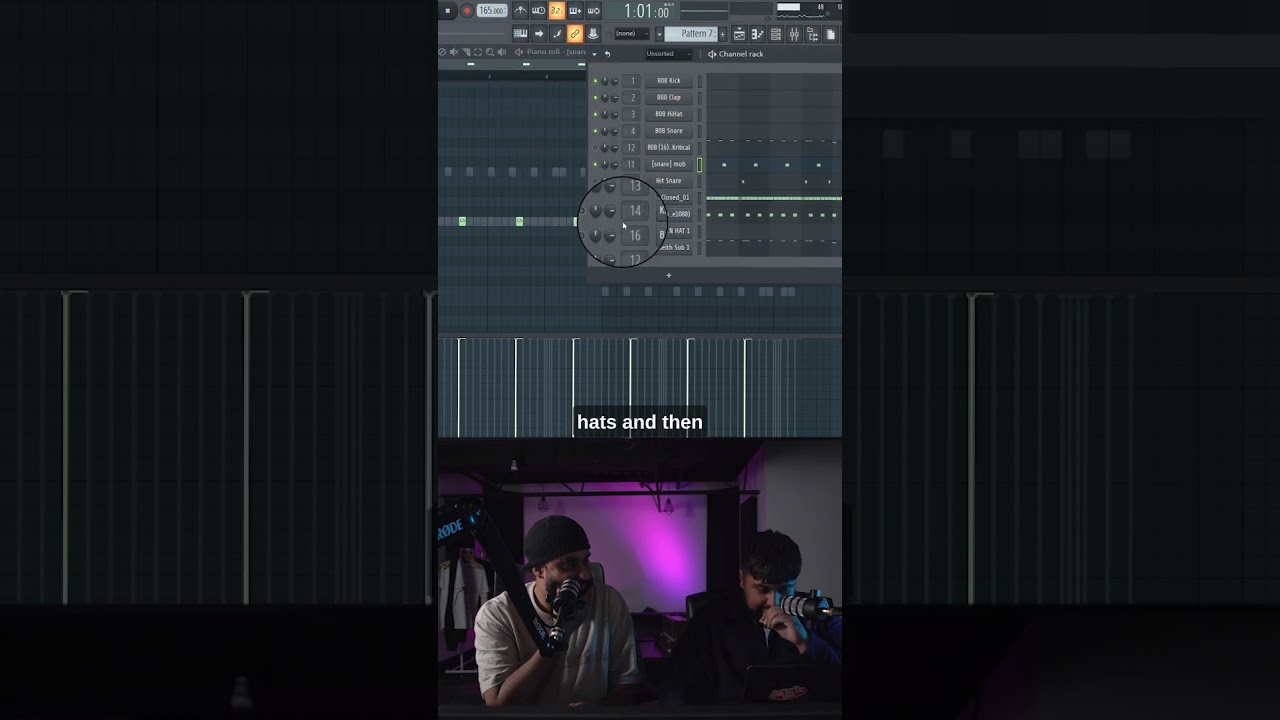Screen dimensions: 1280x720
Task: Add a new channel with plus button
Action: (x=669, y=275)
